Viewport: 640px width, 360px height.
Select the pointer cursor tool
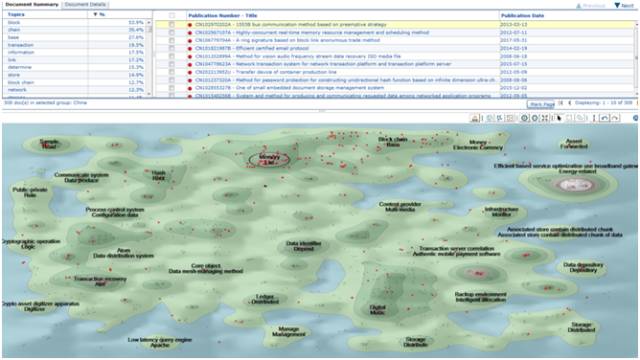[559, 118]
